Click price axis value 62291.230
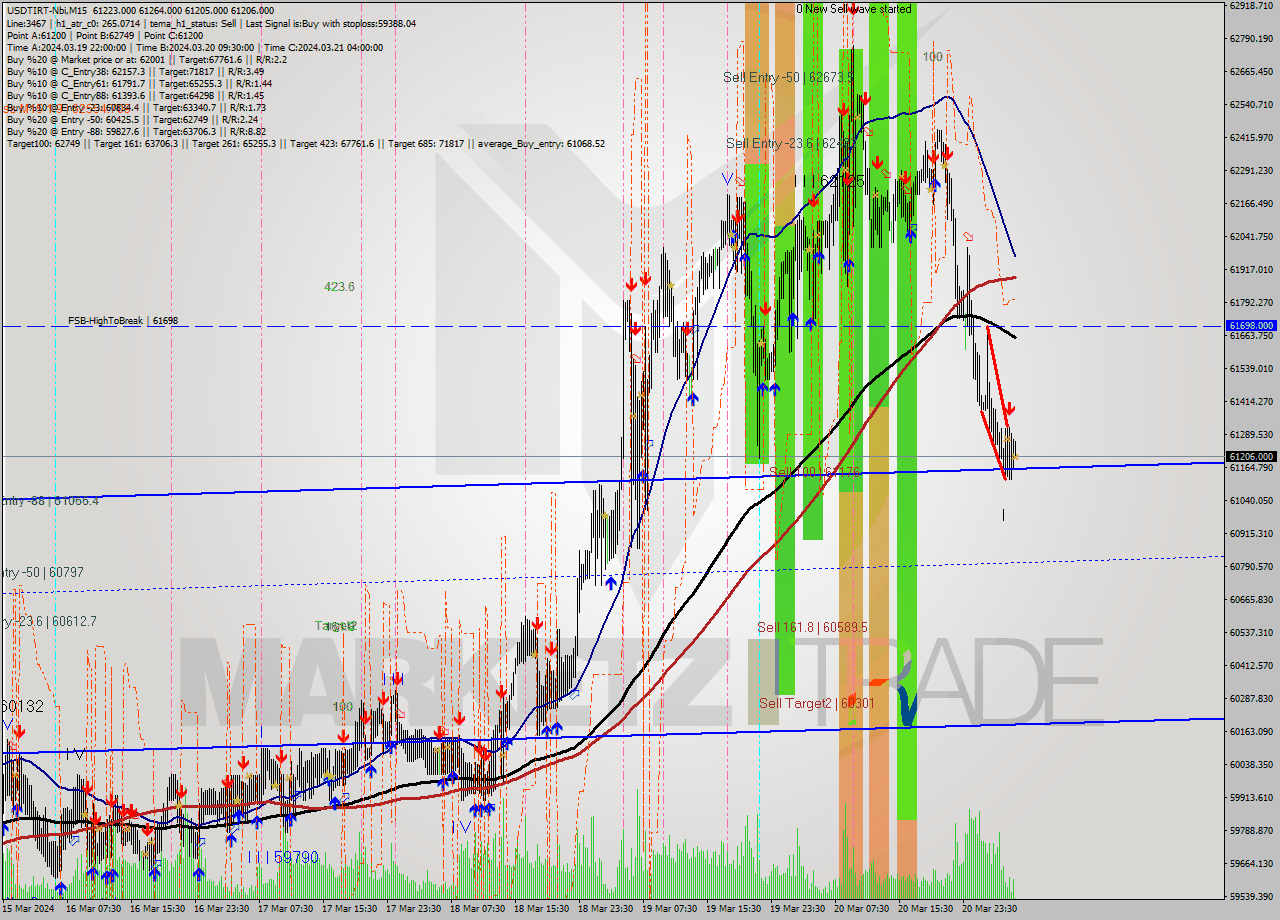Image resolution: width=1280 pixels, height=920 pixels. [1250, 171]
